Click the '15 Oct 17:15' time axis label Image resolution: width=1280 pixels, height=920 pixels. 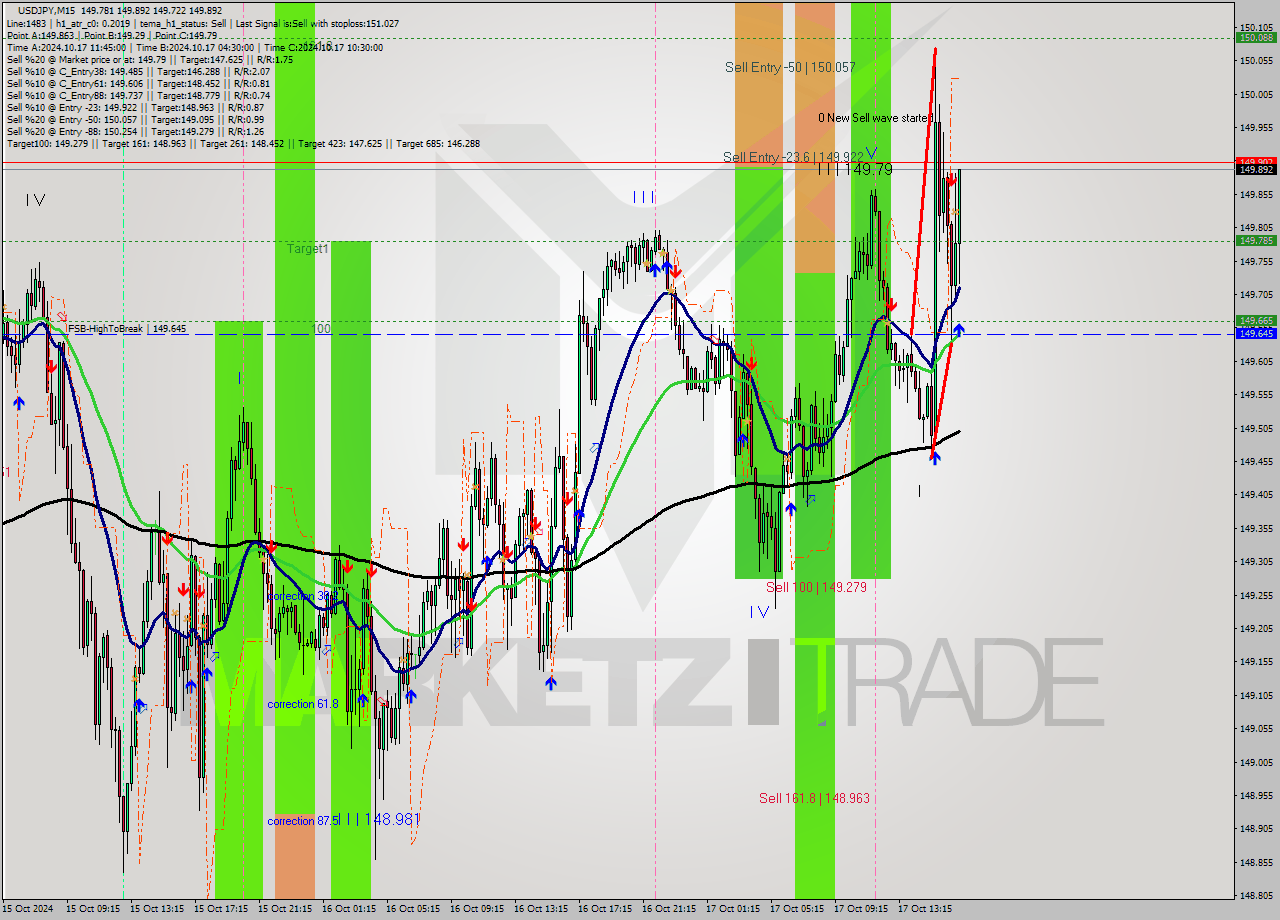pos(221,909)
